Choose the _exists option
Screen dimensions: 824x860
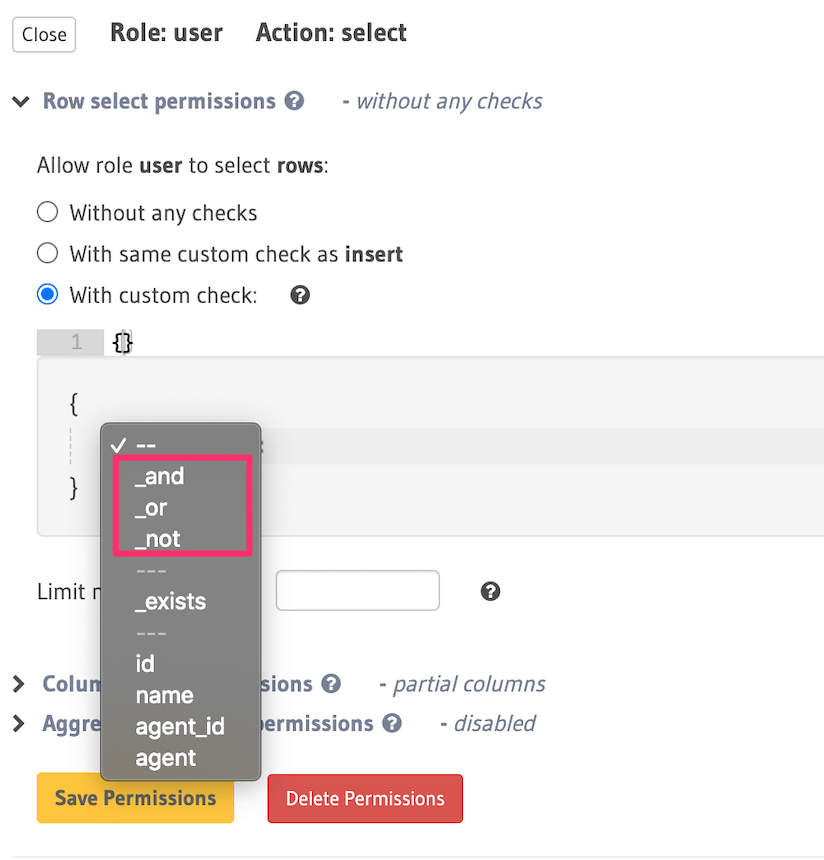click(x=170, y=602)
